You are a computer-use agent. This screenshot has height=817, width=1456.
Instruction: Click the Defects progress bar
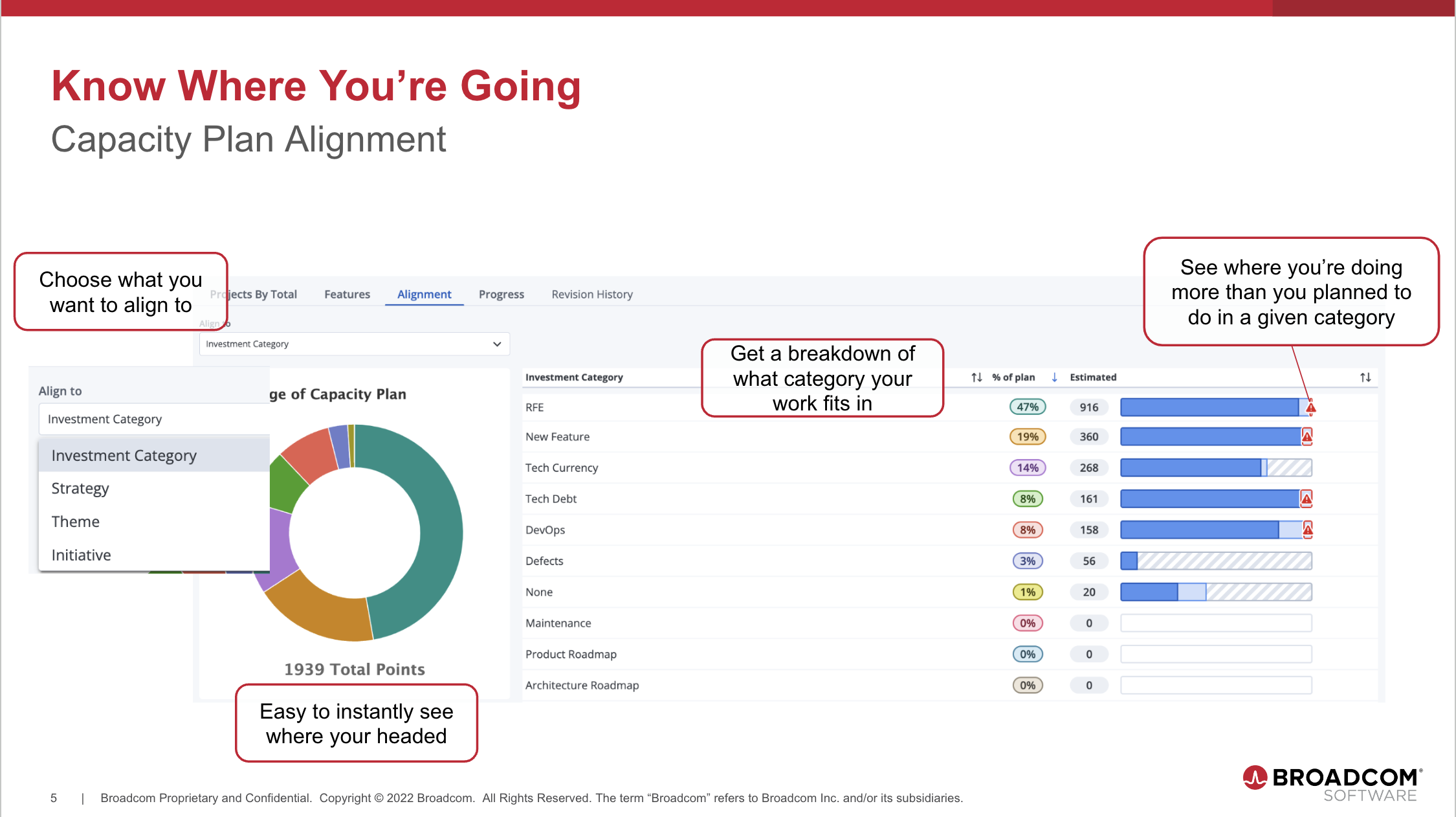pyautogui.click(x=1216, y=561)
